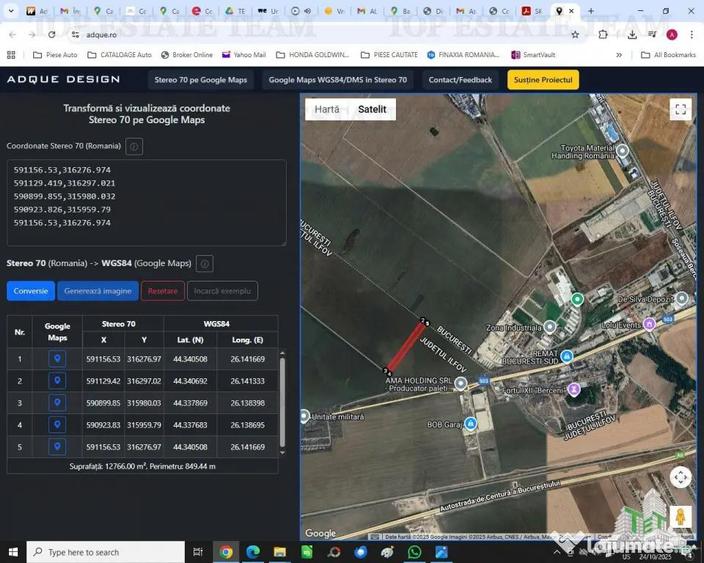This screenshot has width=704, height=563.
Task: Open File Explorer from the taskbar
Action: pos(280,552)
